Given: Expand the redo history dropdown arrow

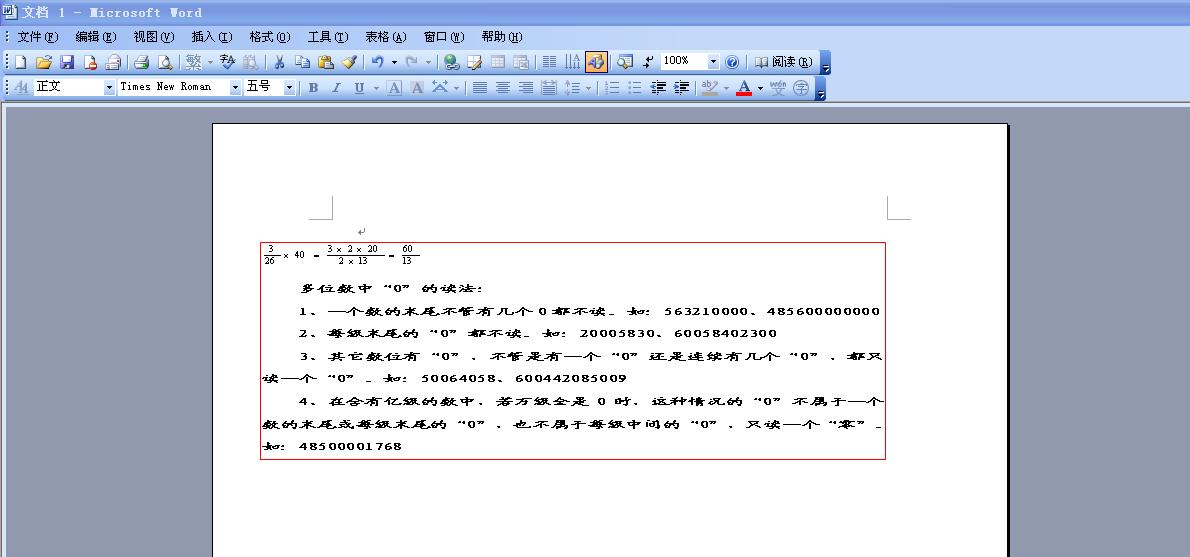Looking at the screenshot, I should (x=428, y=62).
